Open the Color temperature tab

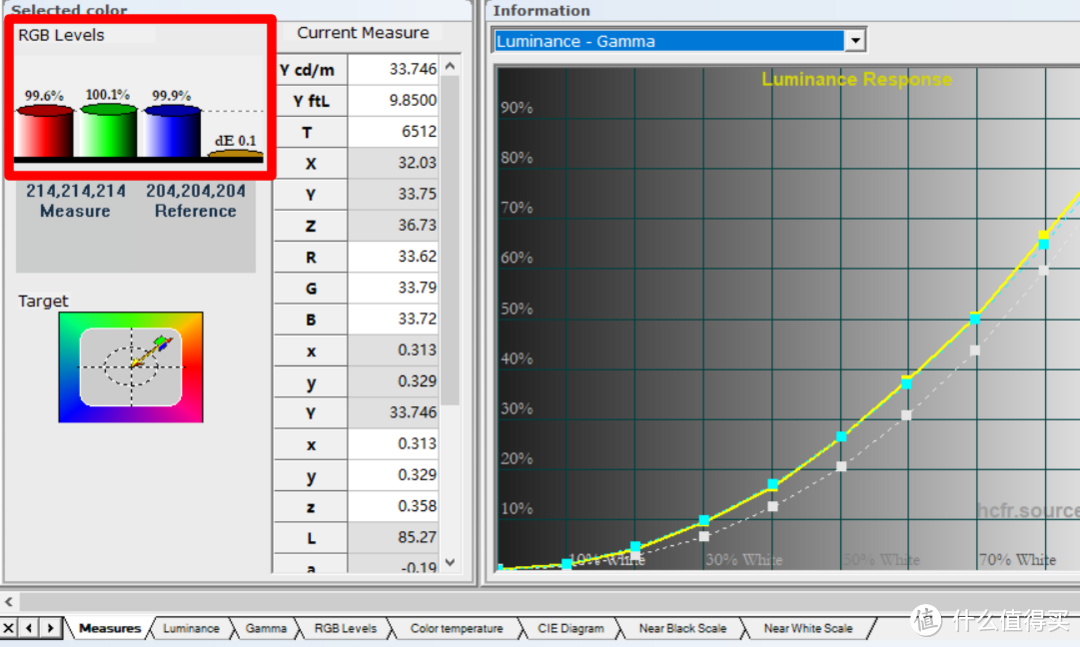click(x=456, y=628)
